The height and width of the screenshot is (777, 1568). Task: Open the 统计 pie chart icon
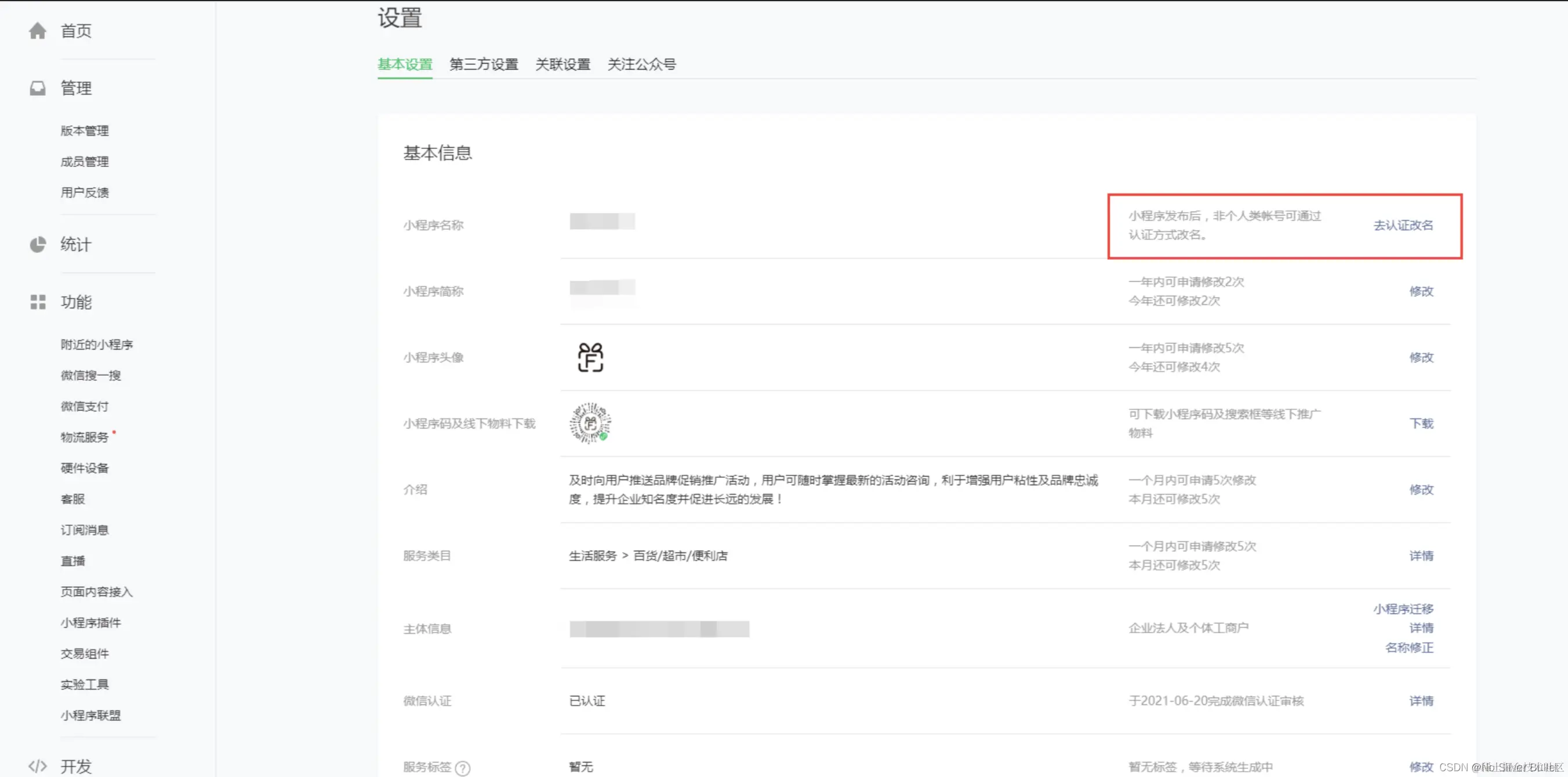(37, 245)
